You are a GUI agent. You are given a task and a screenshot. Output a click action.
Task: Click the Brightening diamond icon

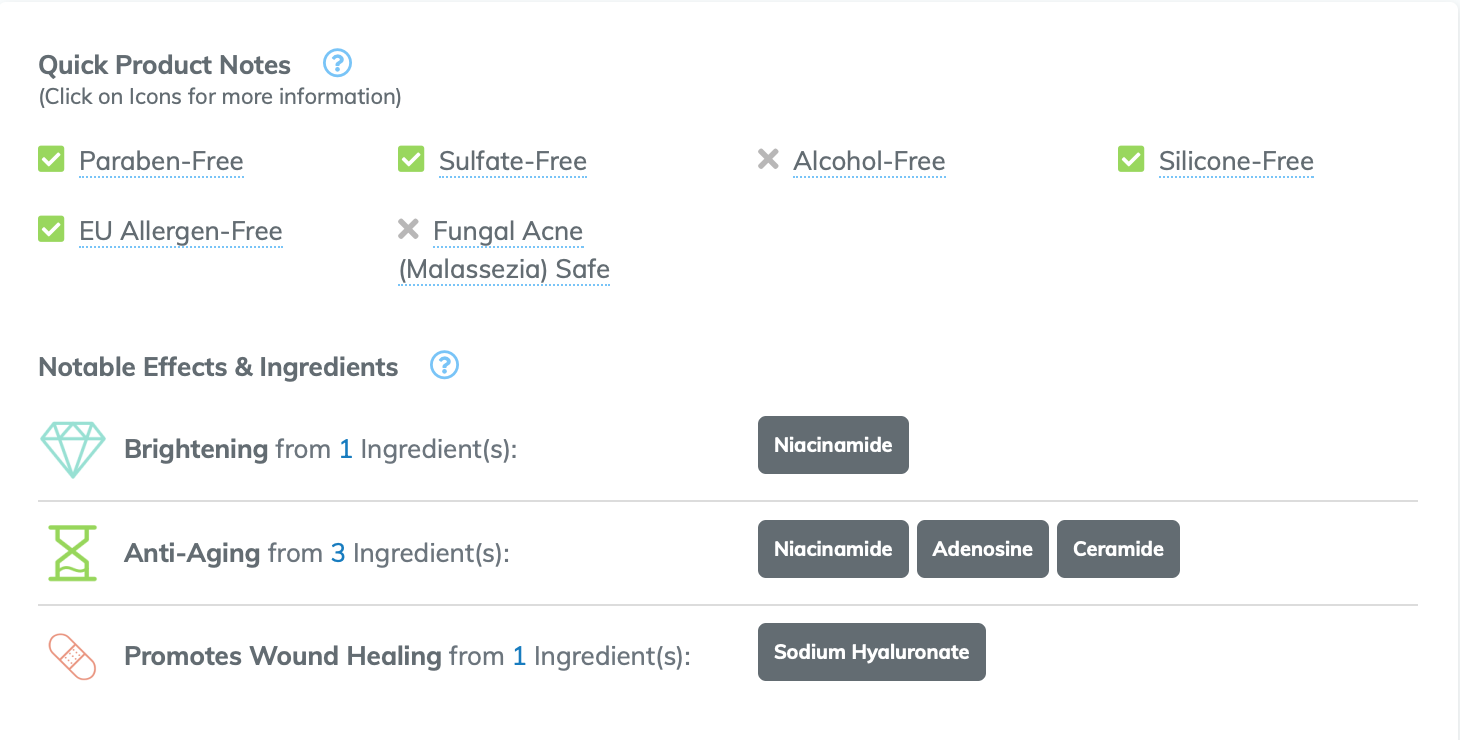72,448
